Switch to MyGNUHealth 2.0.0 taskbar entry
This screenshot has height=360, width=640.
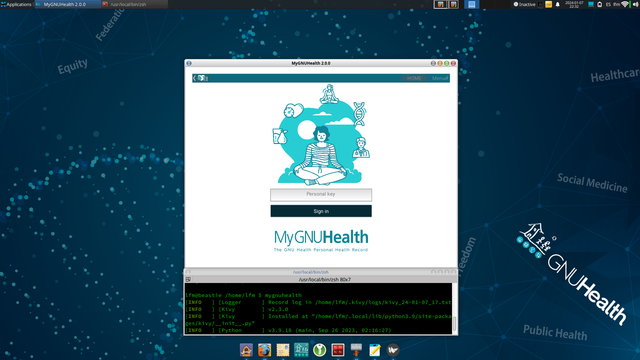(68, 4)
